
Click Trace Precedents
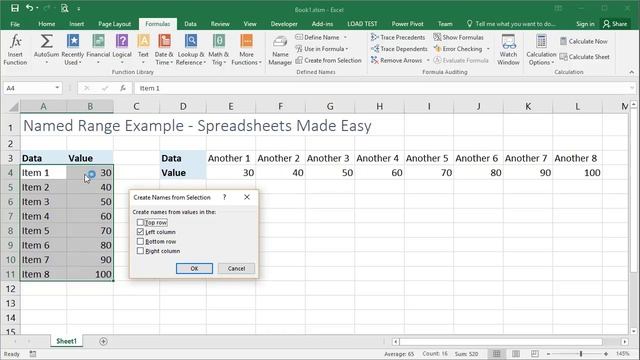[x=398, y=37]
